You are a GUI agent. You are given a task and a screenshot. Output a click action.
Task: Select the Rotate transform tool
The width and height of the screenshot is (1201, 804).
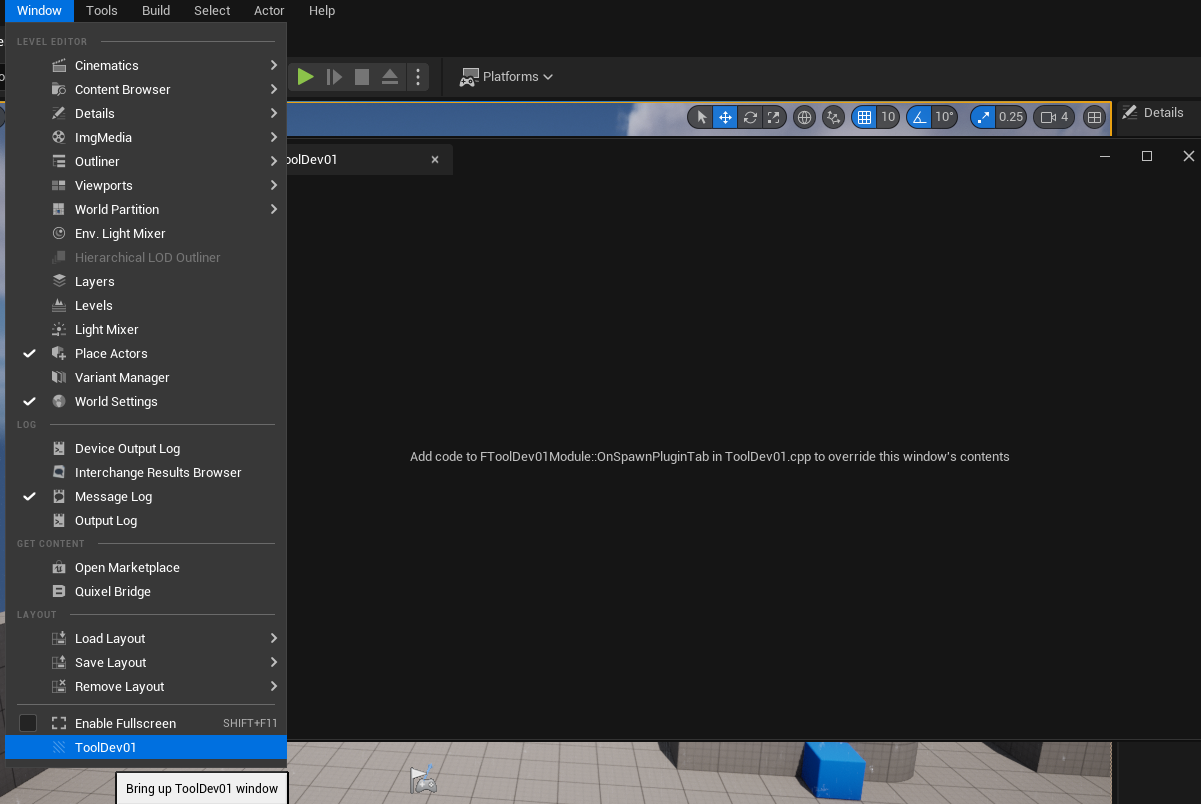(x=749, y=117)
